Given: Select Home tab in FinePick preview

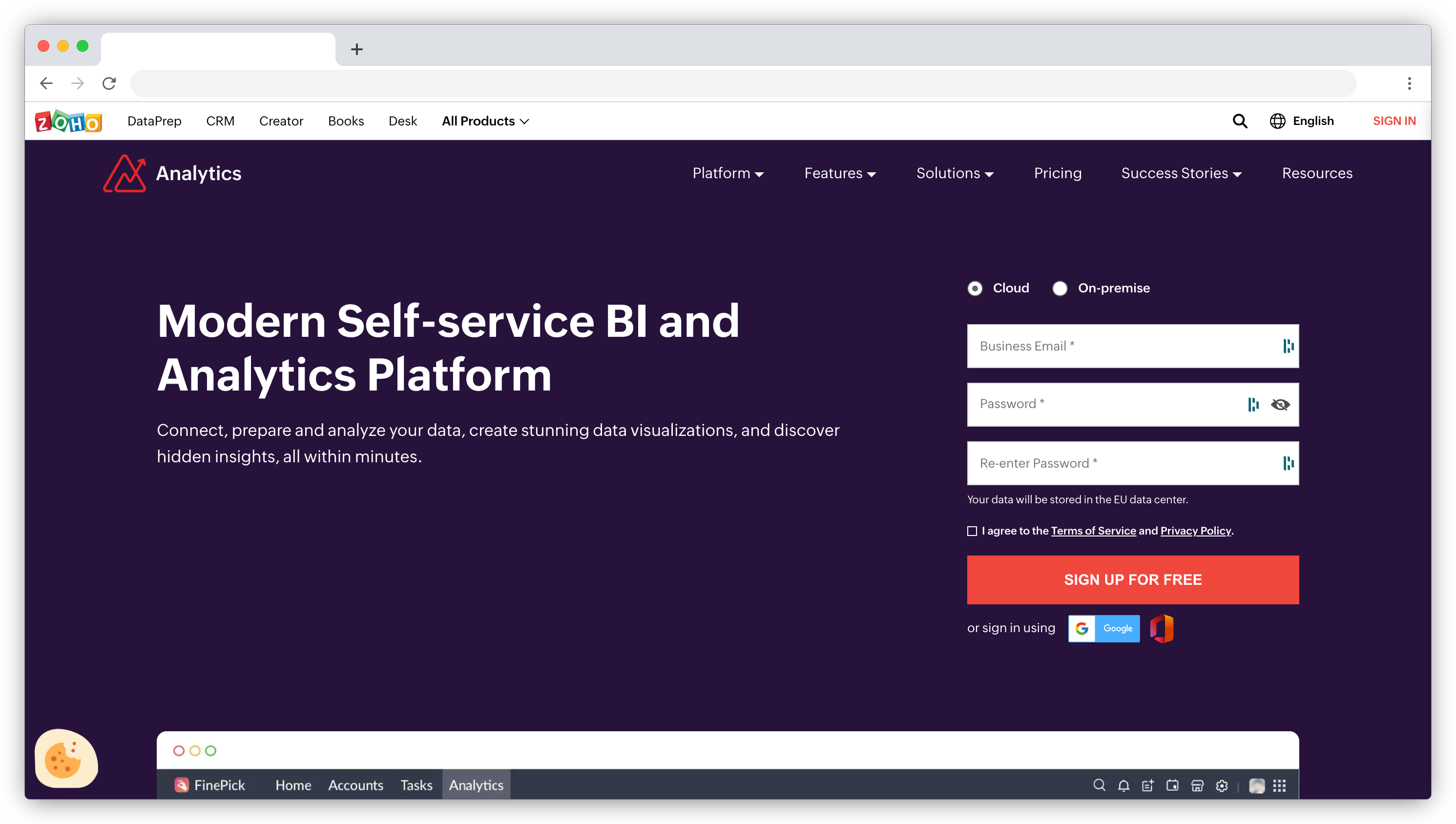Looking at the screenshot, I should point(293,785).
